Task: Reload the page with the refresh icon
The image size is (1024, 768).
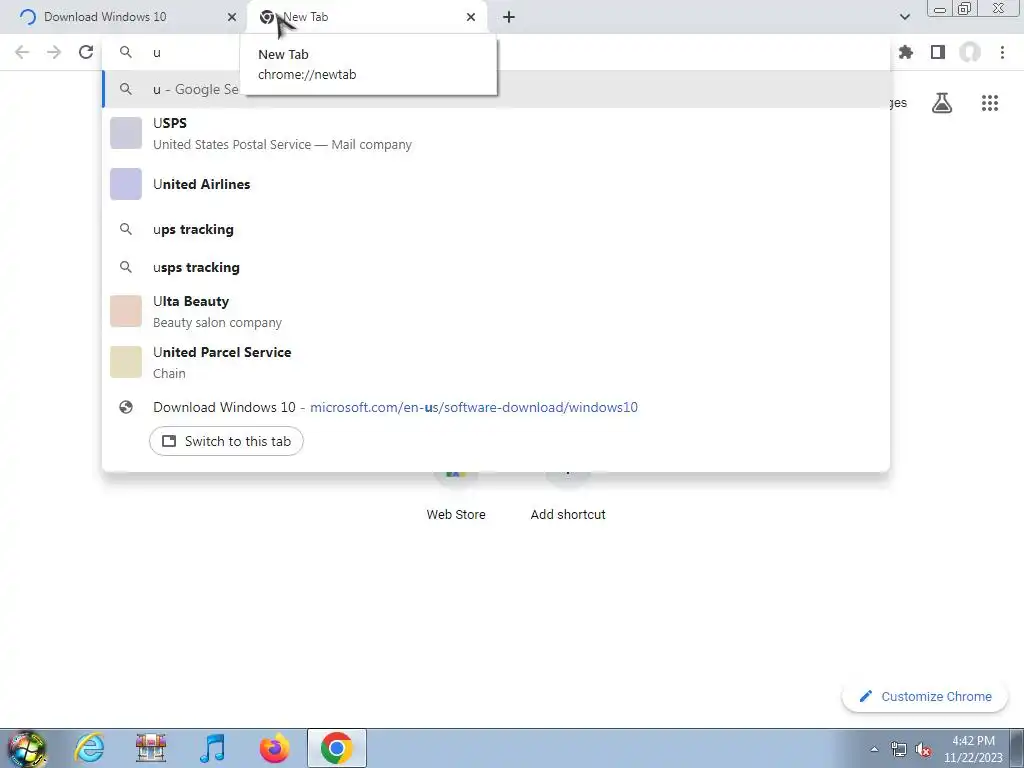Action: click(x=86, y=52)
